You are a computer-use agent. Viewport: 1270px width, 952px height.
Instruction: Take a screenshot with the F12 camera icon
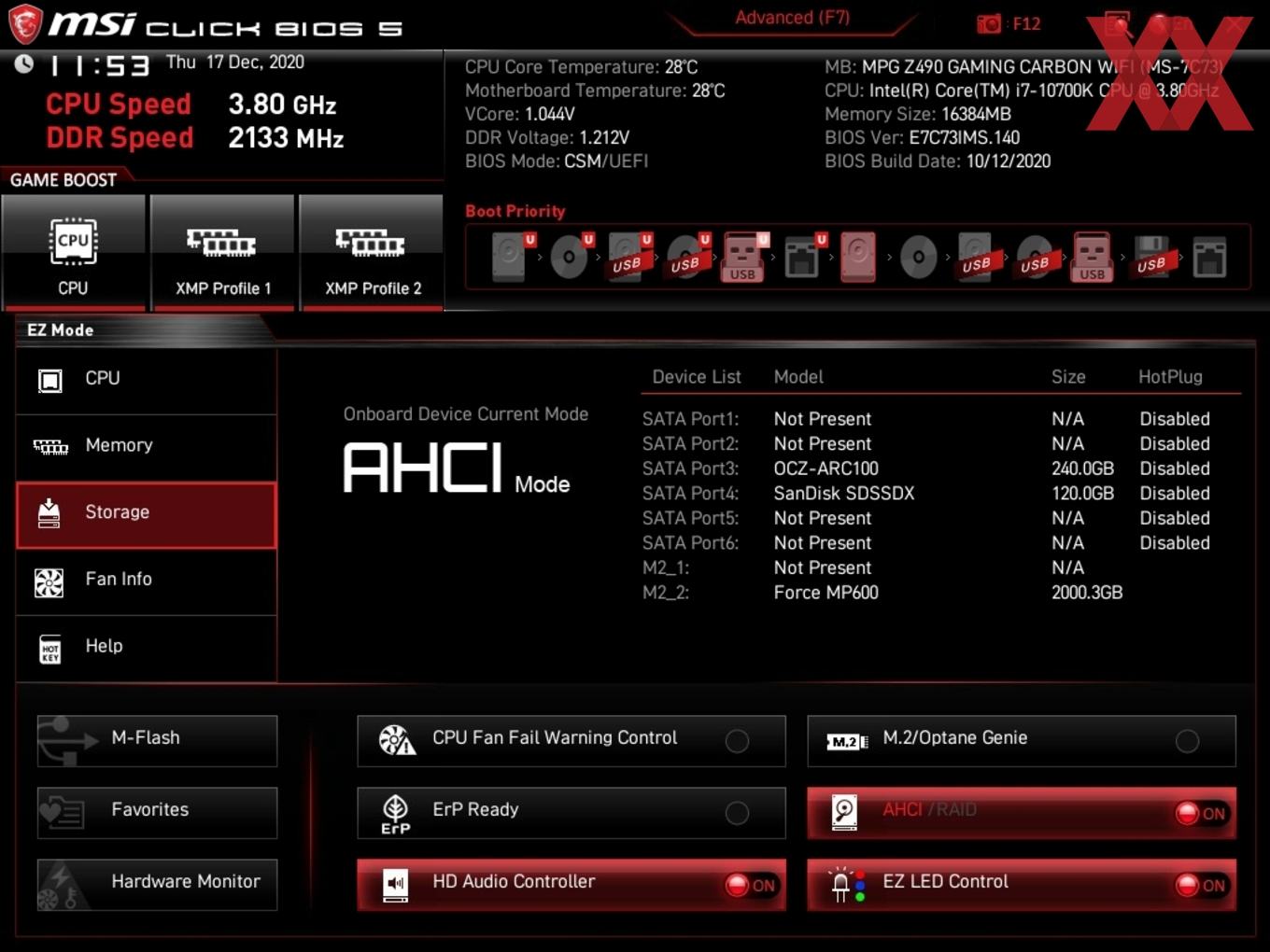(x=988, y=23)
